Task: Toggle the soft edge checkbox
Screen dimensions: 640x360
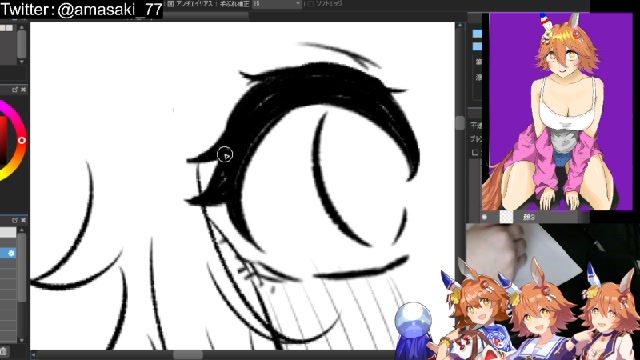Action: [x=311, y=4]
